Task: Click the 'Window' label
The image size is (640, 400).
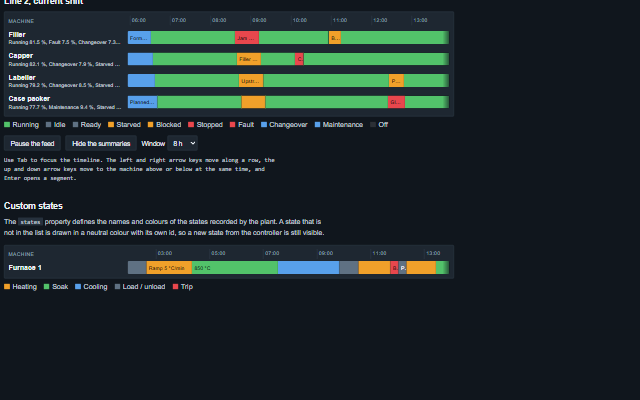Action: [153, 143]
